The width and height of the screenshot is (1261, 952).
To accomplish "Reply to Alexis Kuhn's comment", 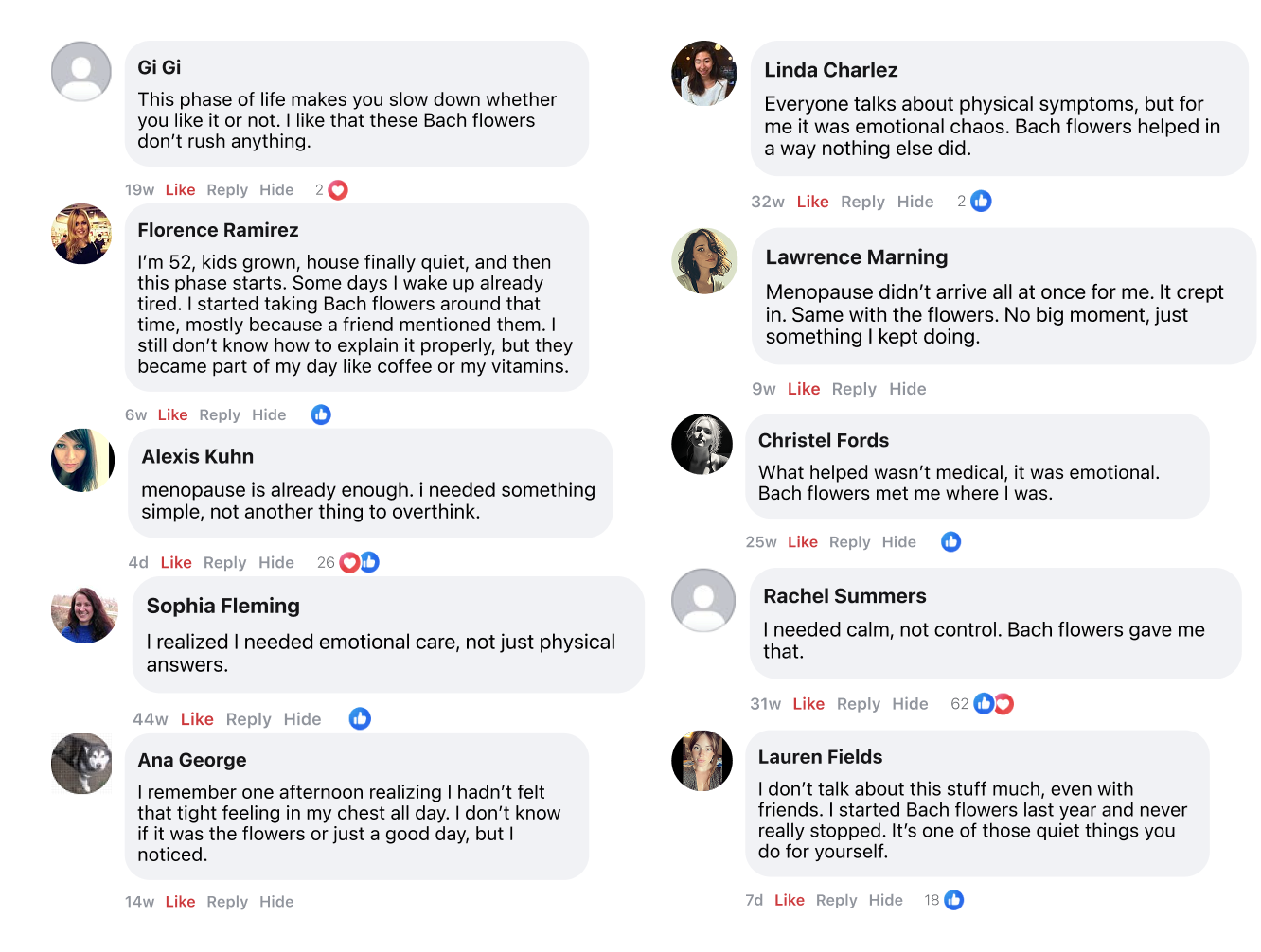I will 224,563.
